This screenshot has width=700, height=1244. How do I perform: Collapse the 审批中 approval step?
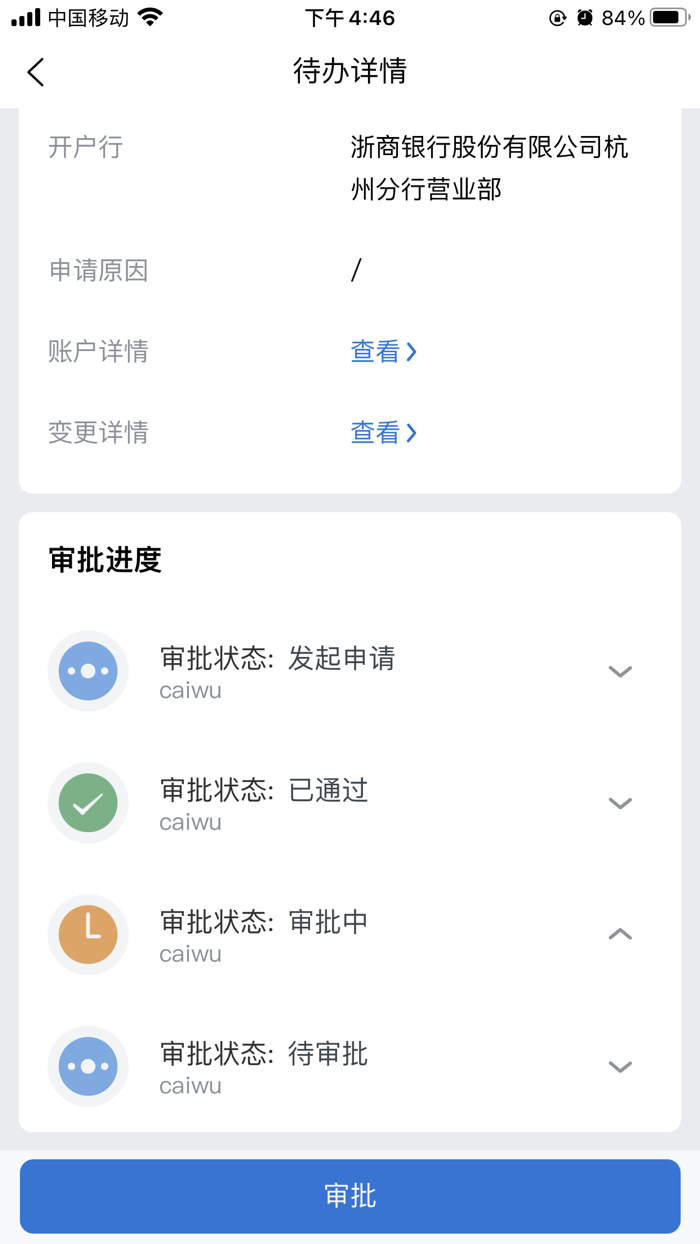(620, 934)
